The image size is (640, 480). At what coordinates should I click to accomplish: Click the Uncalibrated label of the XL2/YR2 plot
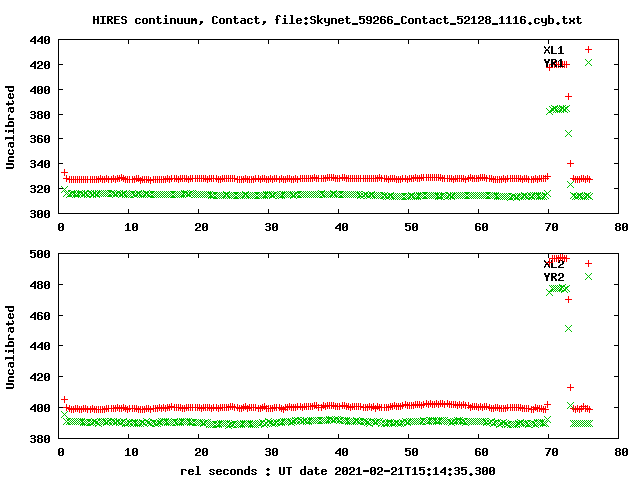10,347
